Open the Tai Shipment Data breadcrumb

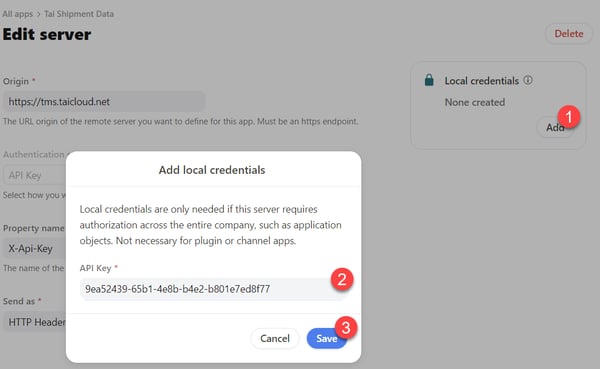point(79,14)
